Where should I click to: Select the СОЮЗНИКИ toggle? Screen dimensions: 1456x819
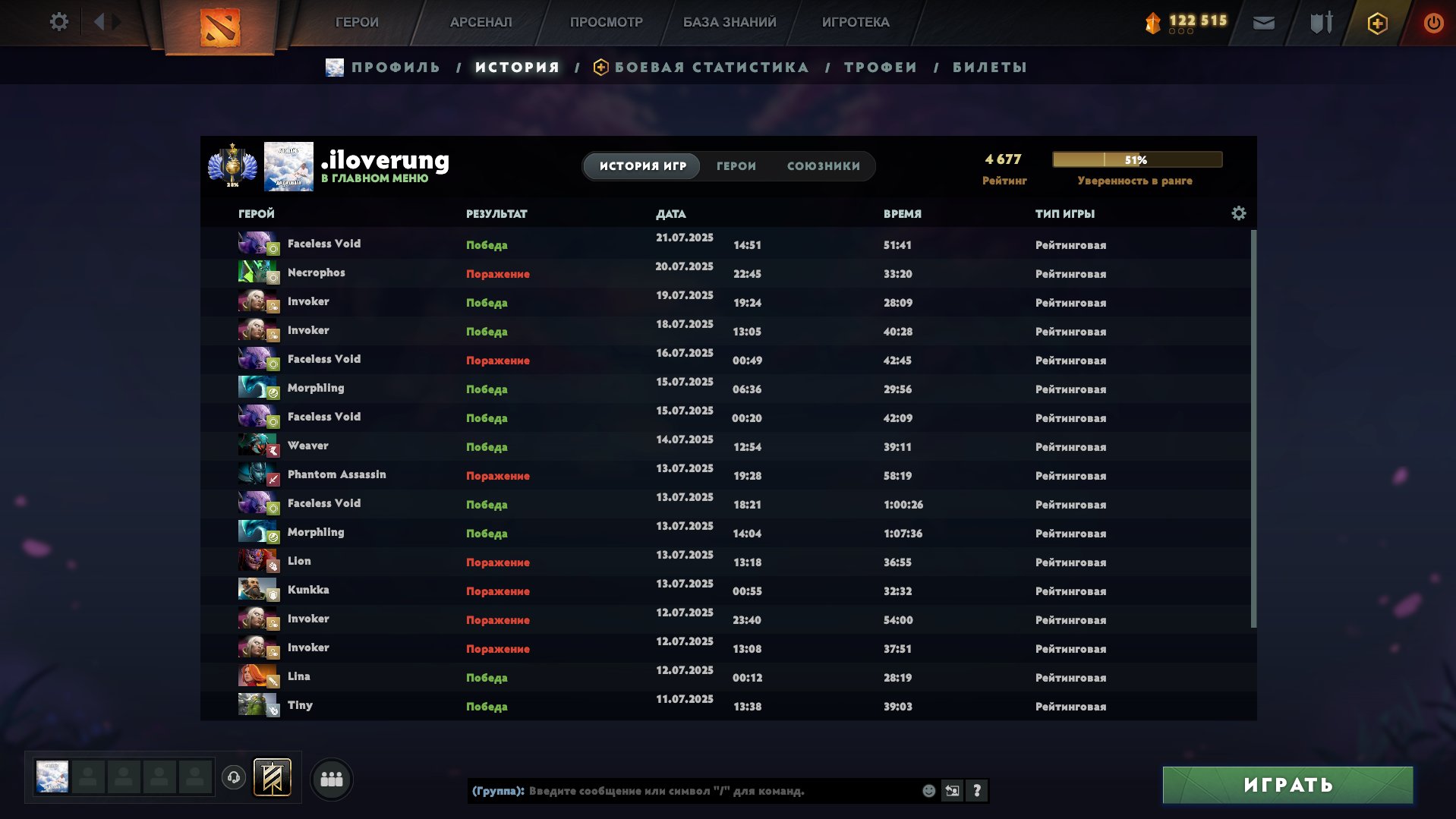(x=824, y=165)
